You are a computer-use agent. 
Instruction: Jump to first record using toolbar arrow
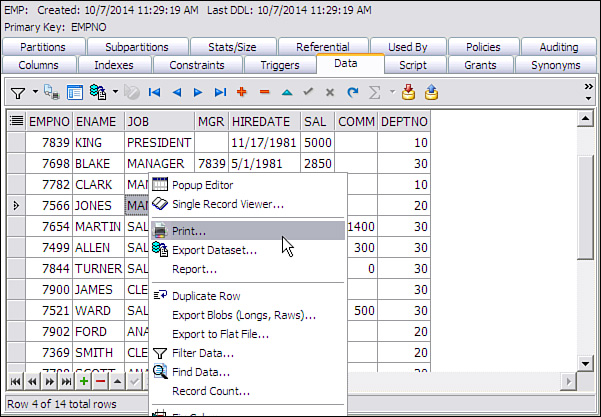pos(155,92)
